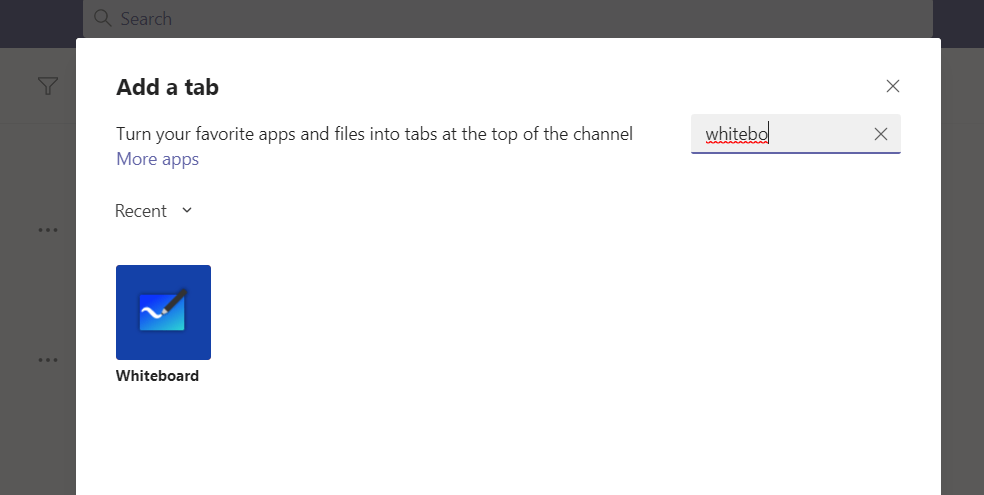Image resolution: width=984 pixels, height=495 pixels.
Task: Place cursor after 'whitebo' in search field
Action: (770, 134)
